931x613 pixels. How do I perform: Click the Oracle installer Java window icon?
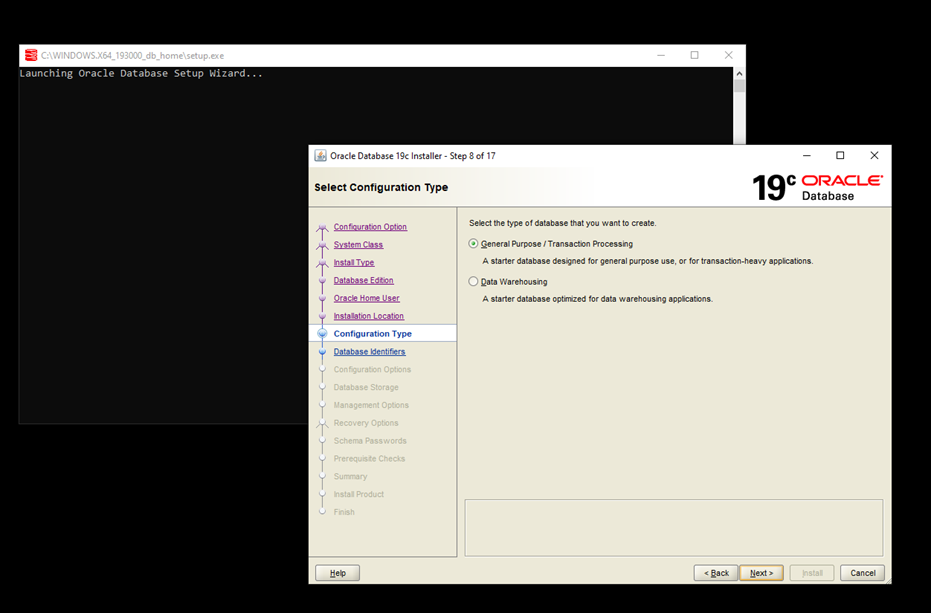(320, 156)
